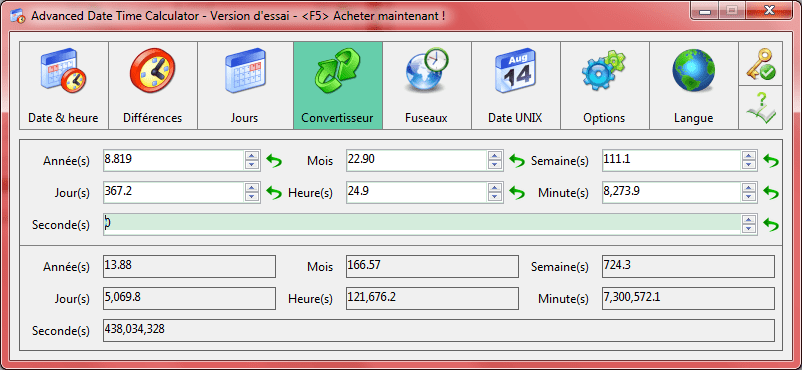The image size is (802, 370).
Task: Reset the Seconde(s) input with green arrow
Action: coord(771,225)
